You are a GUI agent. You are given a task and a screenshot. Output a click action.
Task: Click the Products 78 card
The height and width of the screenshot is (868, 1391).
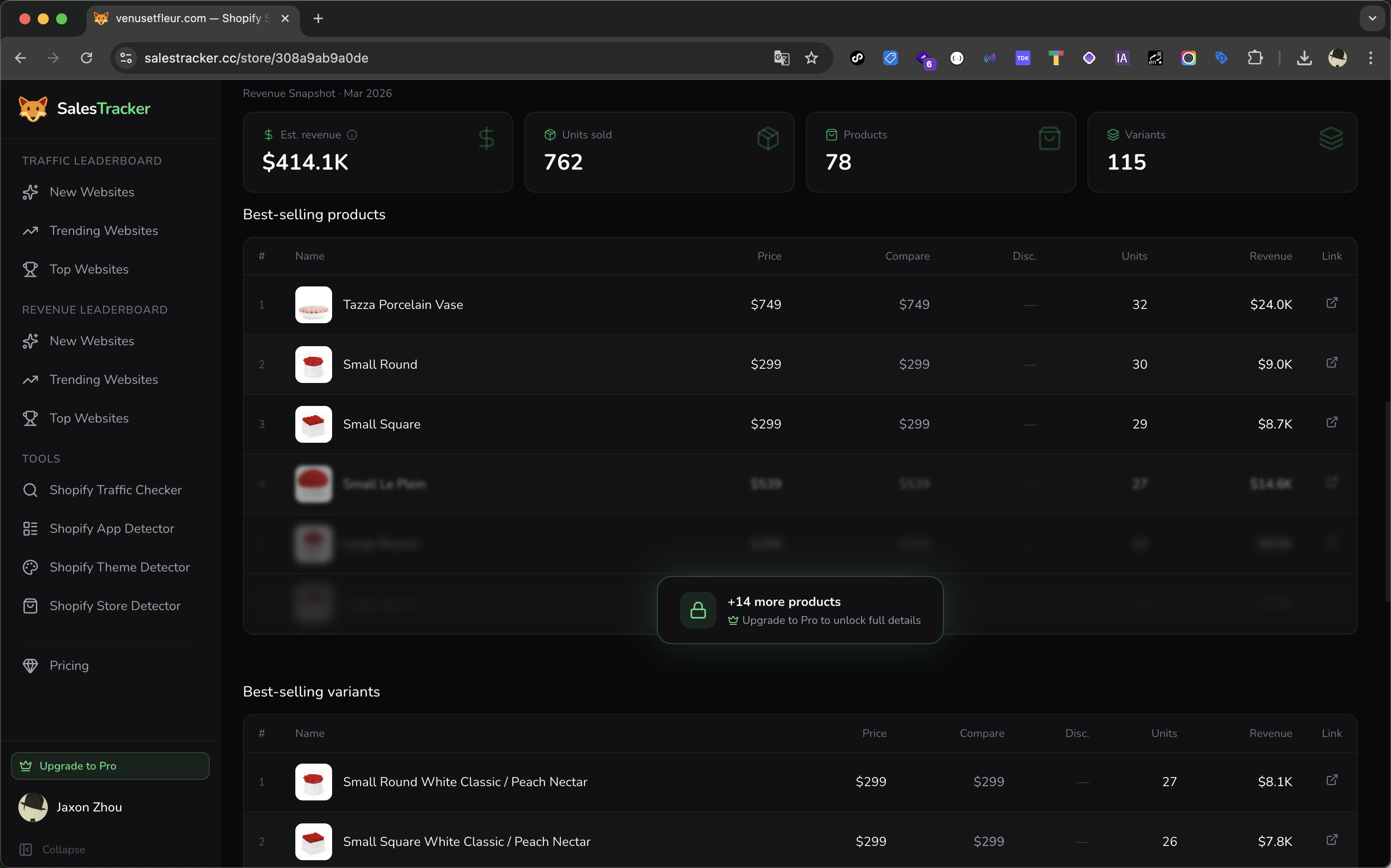tap(941, 152)
